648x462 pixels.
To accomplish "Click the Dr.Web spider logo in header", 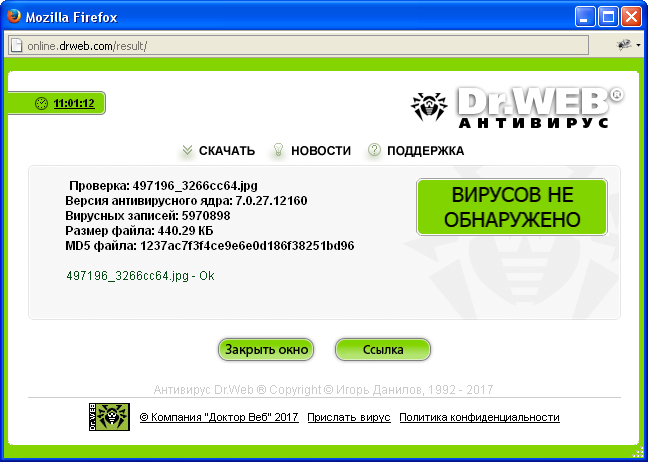I will [x=432, y=108].
